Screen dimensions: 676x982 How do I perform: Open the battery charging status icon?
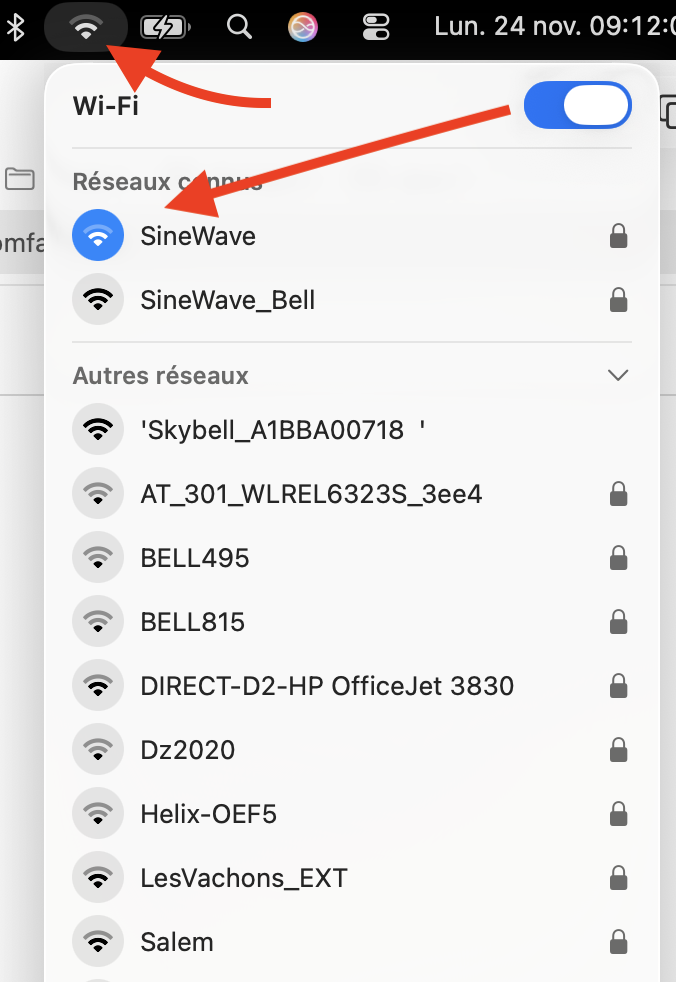(165, 28)
